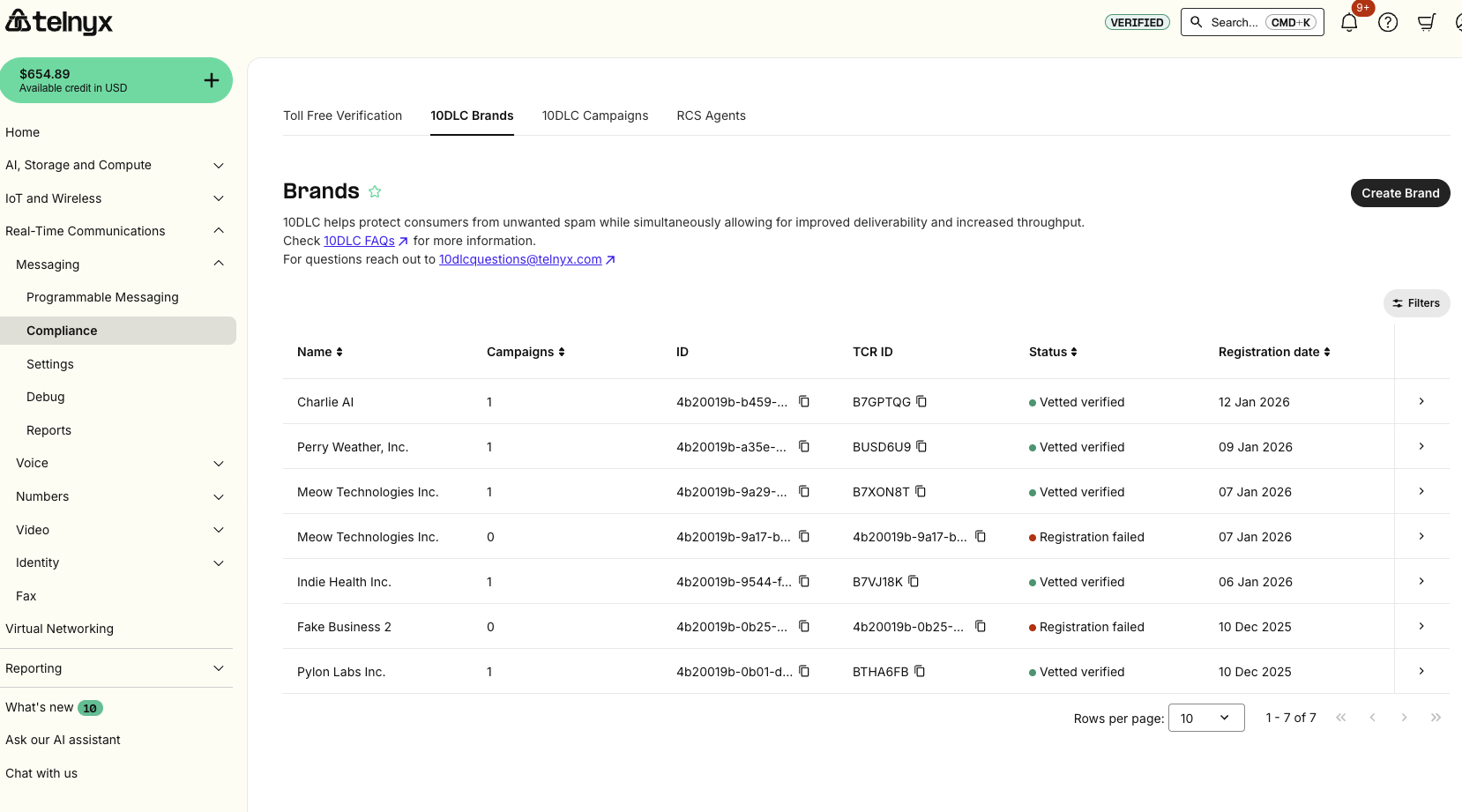Copy ID of Pylon Labs Inc.
Viewport: 1462px width, 812px height.
click(804, 671)
